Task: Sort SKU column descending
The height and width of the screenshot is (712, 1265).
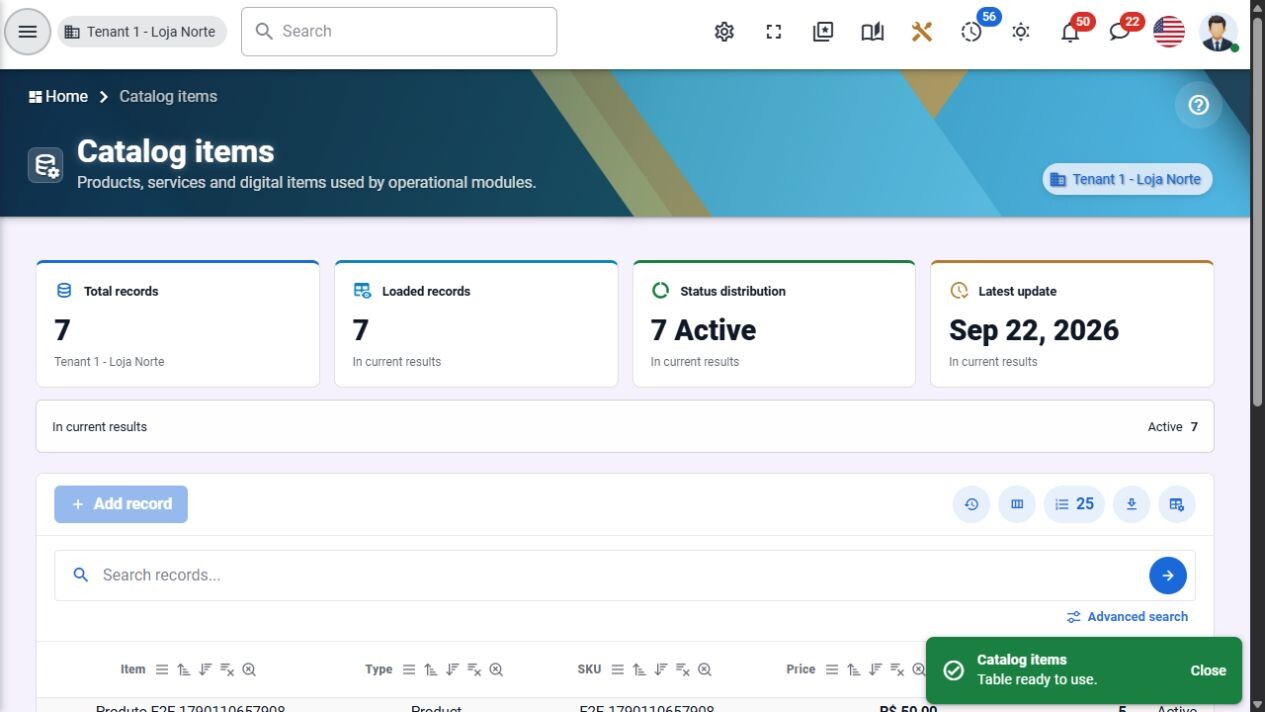Action: coord(661,670)
